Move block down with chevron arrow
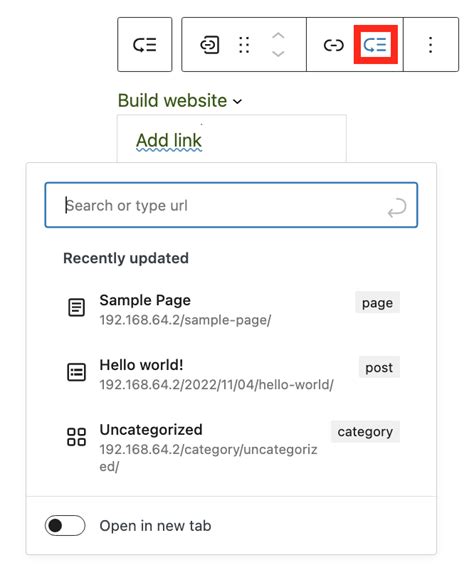The width and height of the screenshot is (474, 565). (278, 54)
